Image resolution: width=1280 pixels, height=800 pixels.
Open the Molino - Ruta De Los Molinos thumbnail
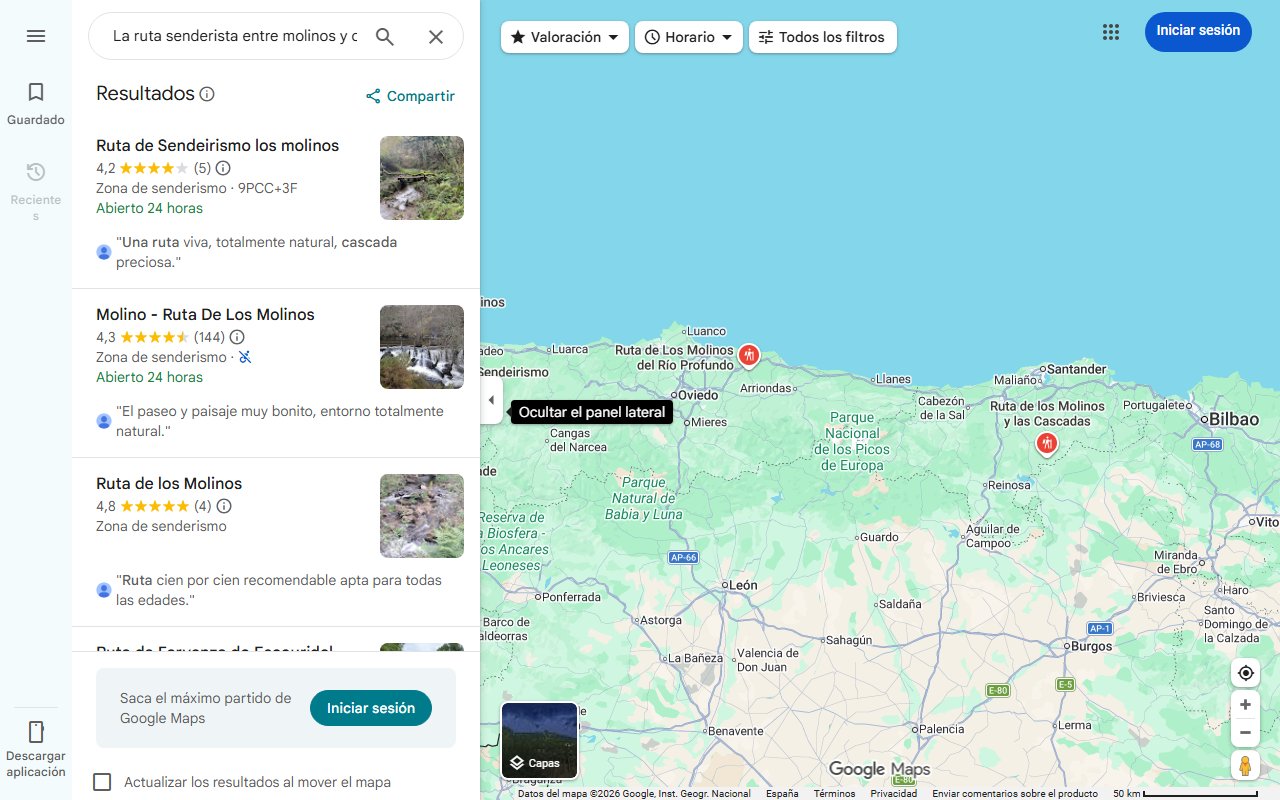point(421,347)
